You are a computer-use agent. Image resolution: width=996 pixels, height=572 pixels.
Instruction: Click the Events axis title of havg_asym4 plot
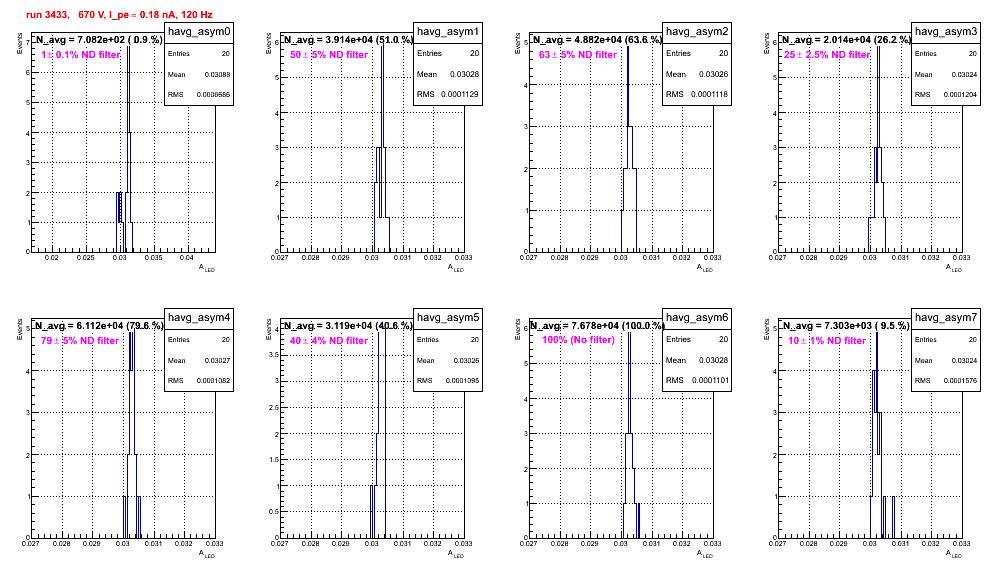(20, 329)
